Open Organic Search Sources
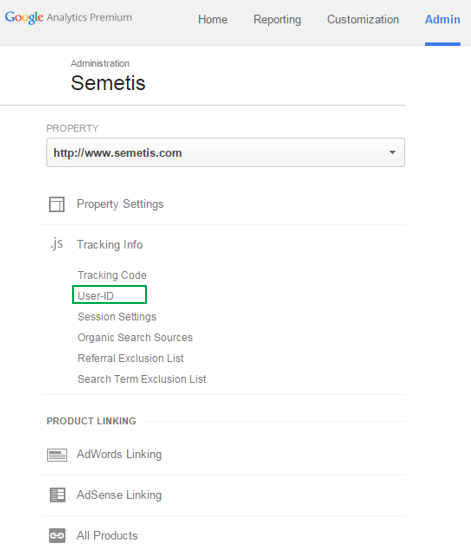This screenshot has width=471, height=554. 135,337
